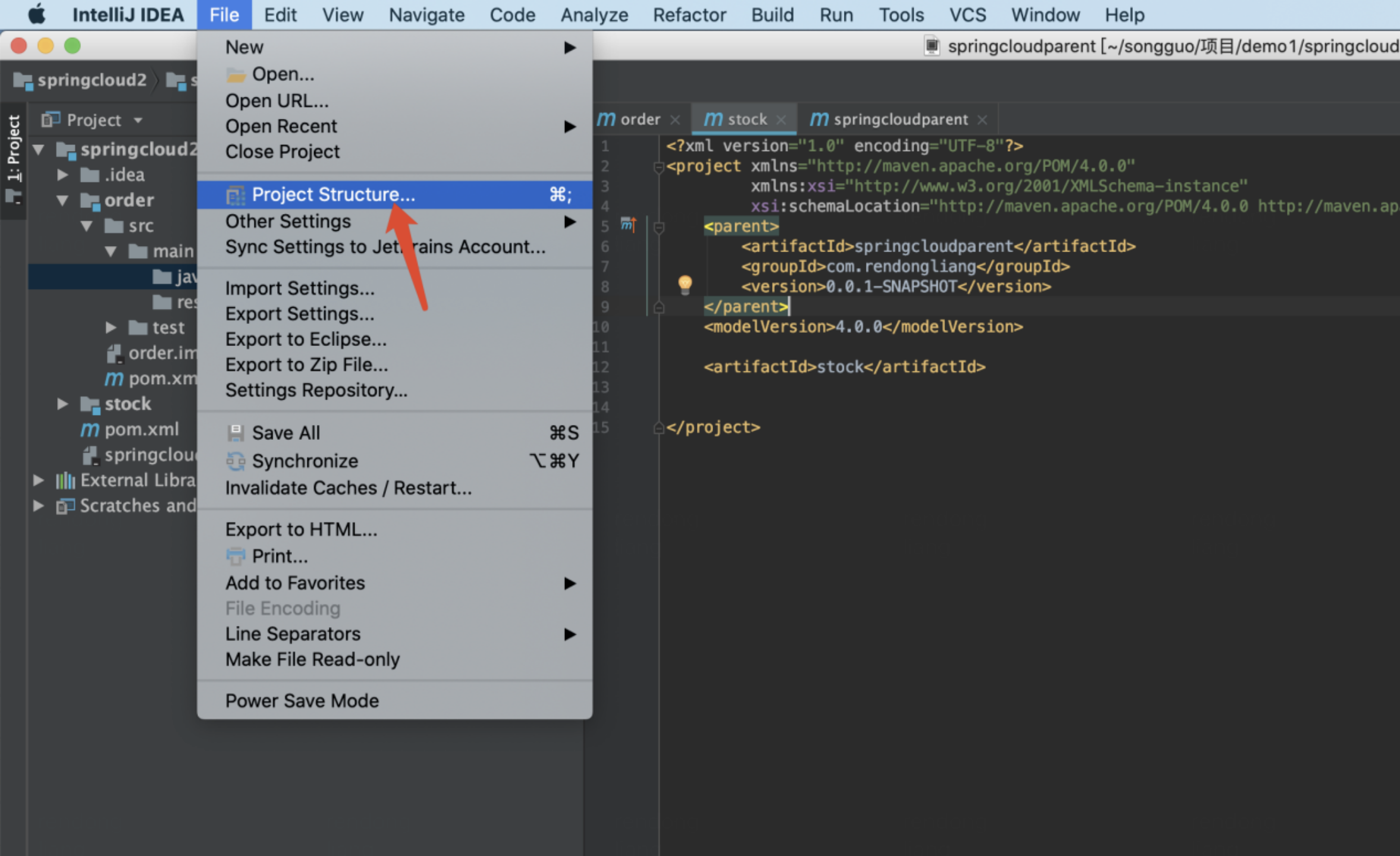
Task: Click the Project view icon in the tool window header
Action: [51, 120]
